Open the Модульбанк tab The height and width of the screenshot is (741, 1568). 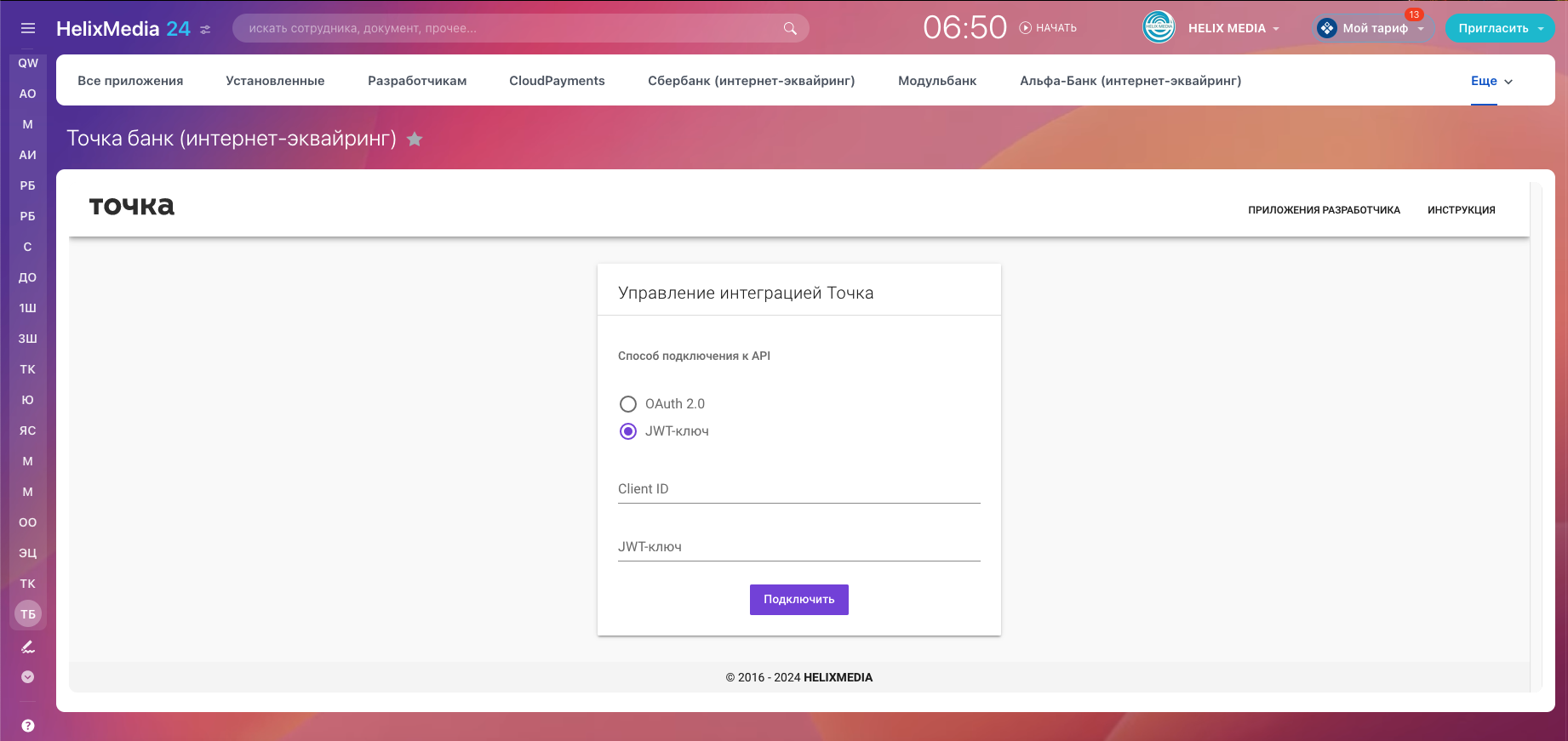[937, 81]
